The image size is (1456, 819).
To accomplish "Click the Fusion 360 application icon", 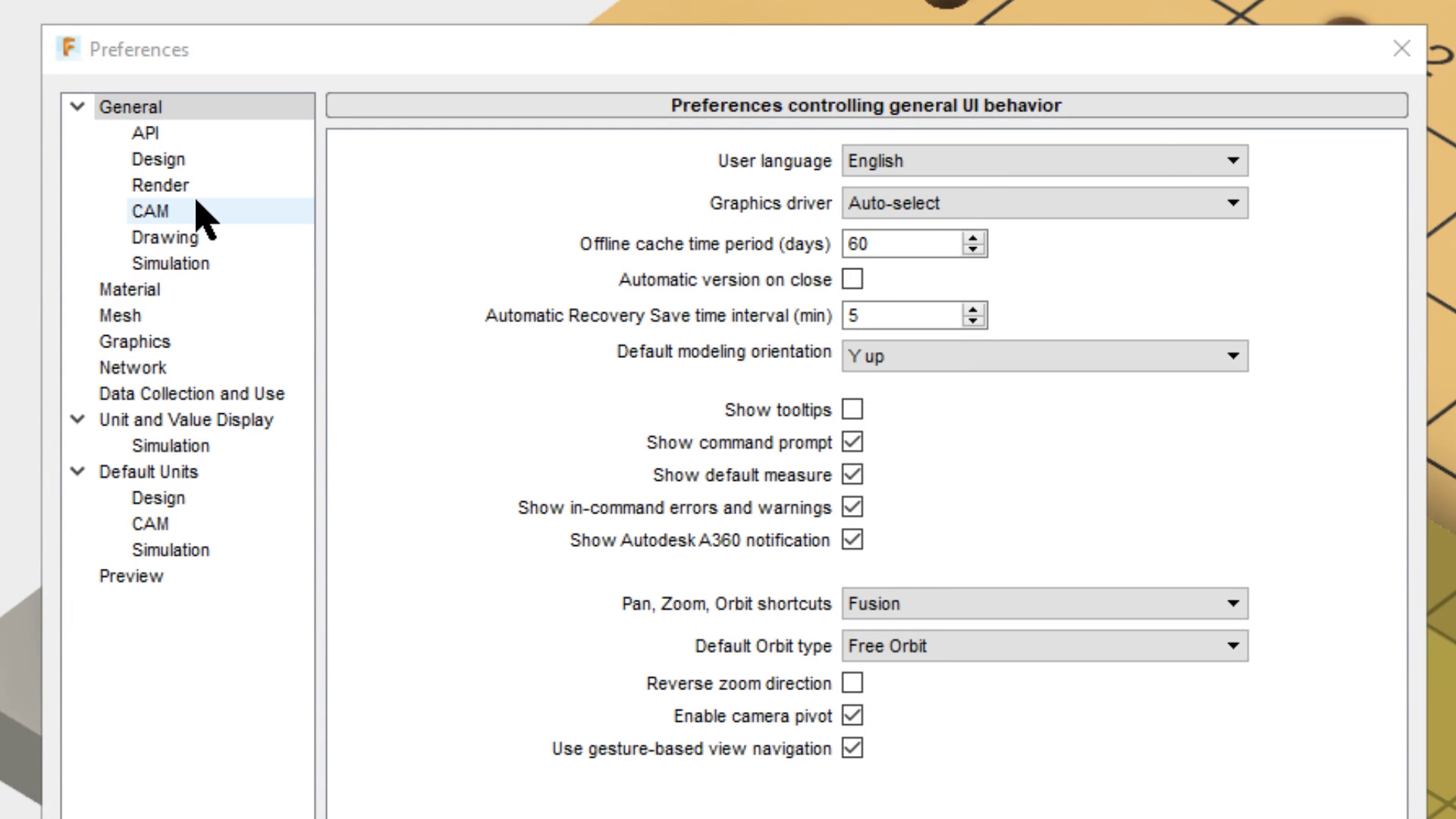I will 70,48.
